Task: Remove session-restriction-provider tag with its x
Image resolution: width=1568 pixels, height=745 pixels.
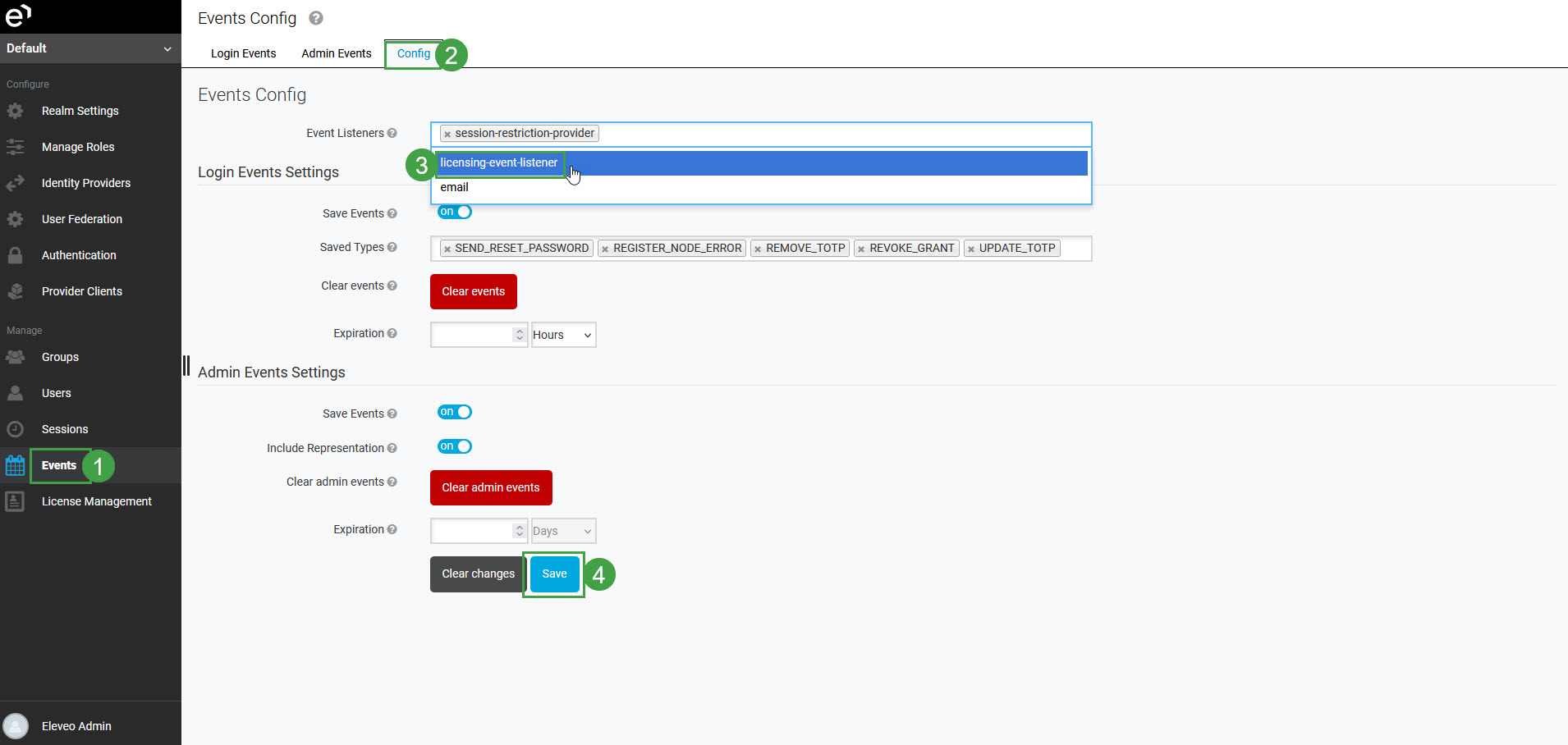Action: click(447, 134)
